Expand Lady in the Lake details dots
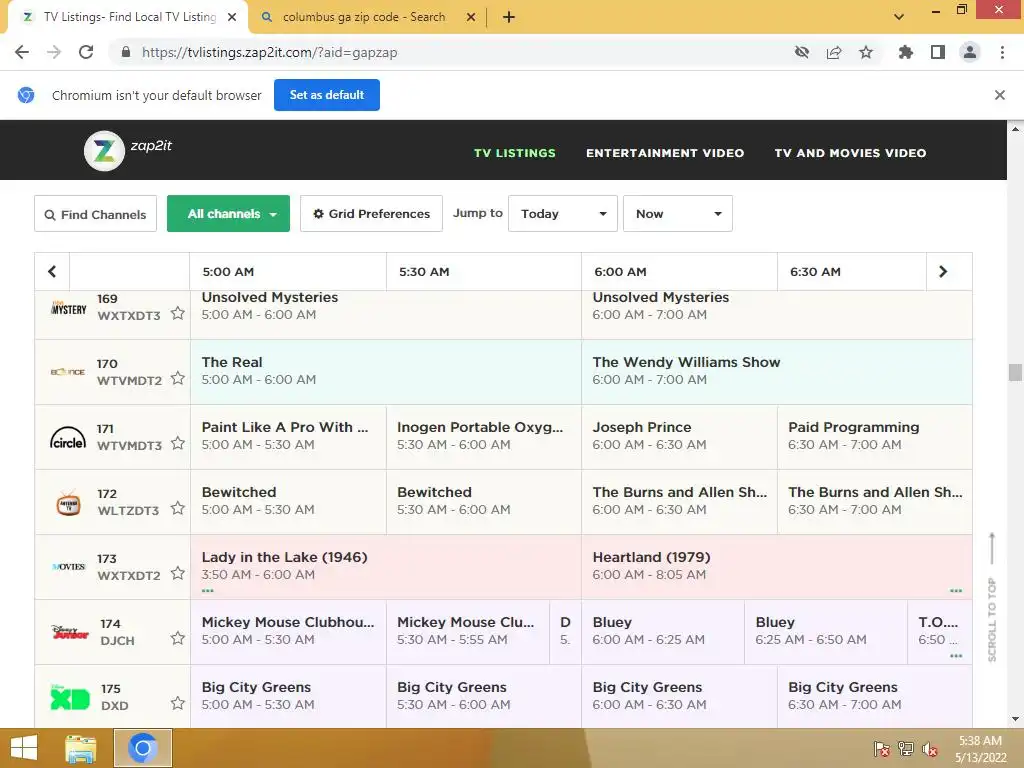The image size is (1024, 768). [x=208, y=590]
